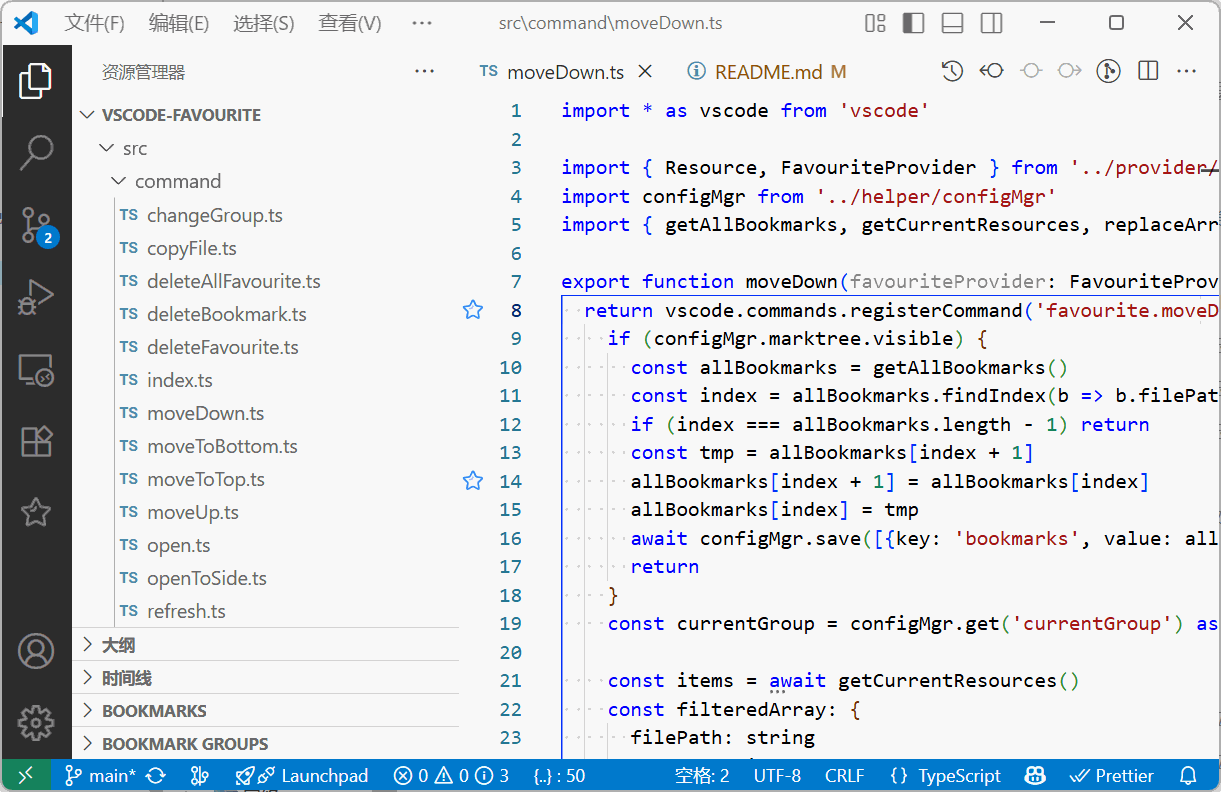The image size is (1221, 792).
Task: Open errors and warnings count in status bar
Action: click(x=451, y=775)
